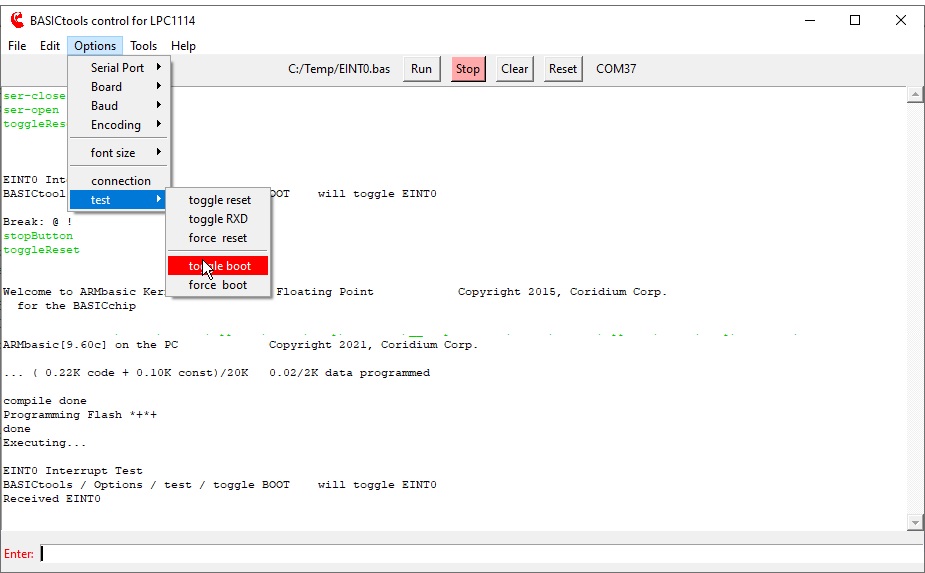
Task: Open the Help menu
Action: [x=183, y=46]
